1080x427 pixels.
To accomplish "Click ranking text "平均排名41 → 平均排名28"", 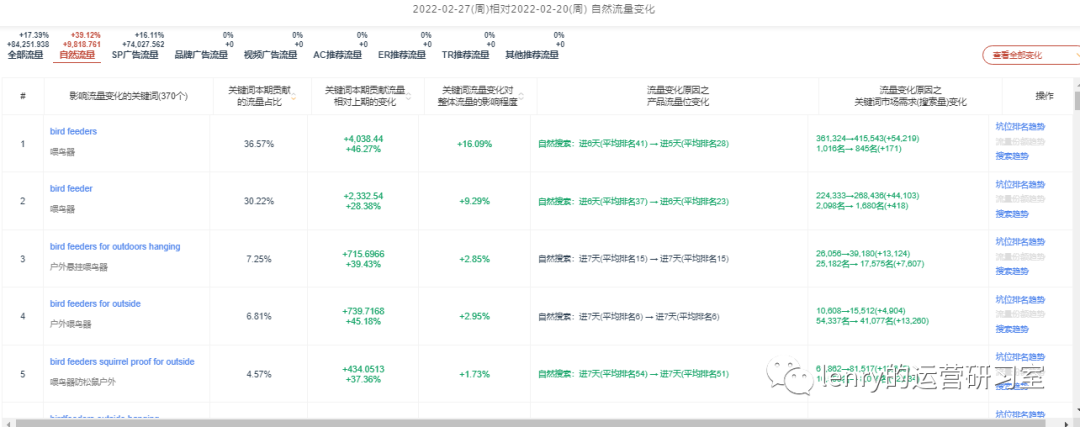I will pos(632,144).
